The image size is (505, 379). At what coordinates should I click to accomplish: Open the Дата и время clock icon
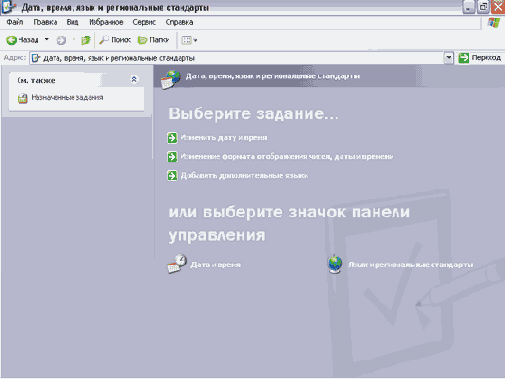[177, 264]
